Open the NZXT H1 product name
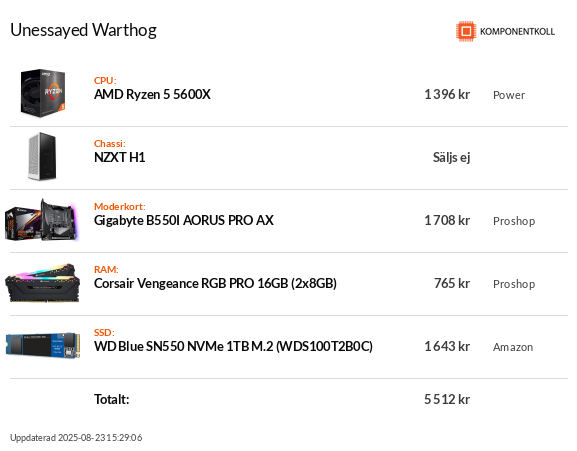Image resolution: width=577 pixels, height=451 pixels. pyautogui.click(x=120, y=157)
